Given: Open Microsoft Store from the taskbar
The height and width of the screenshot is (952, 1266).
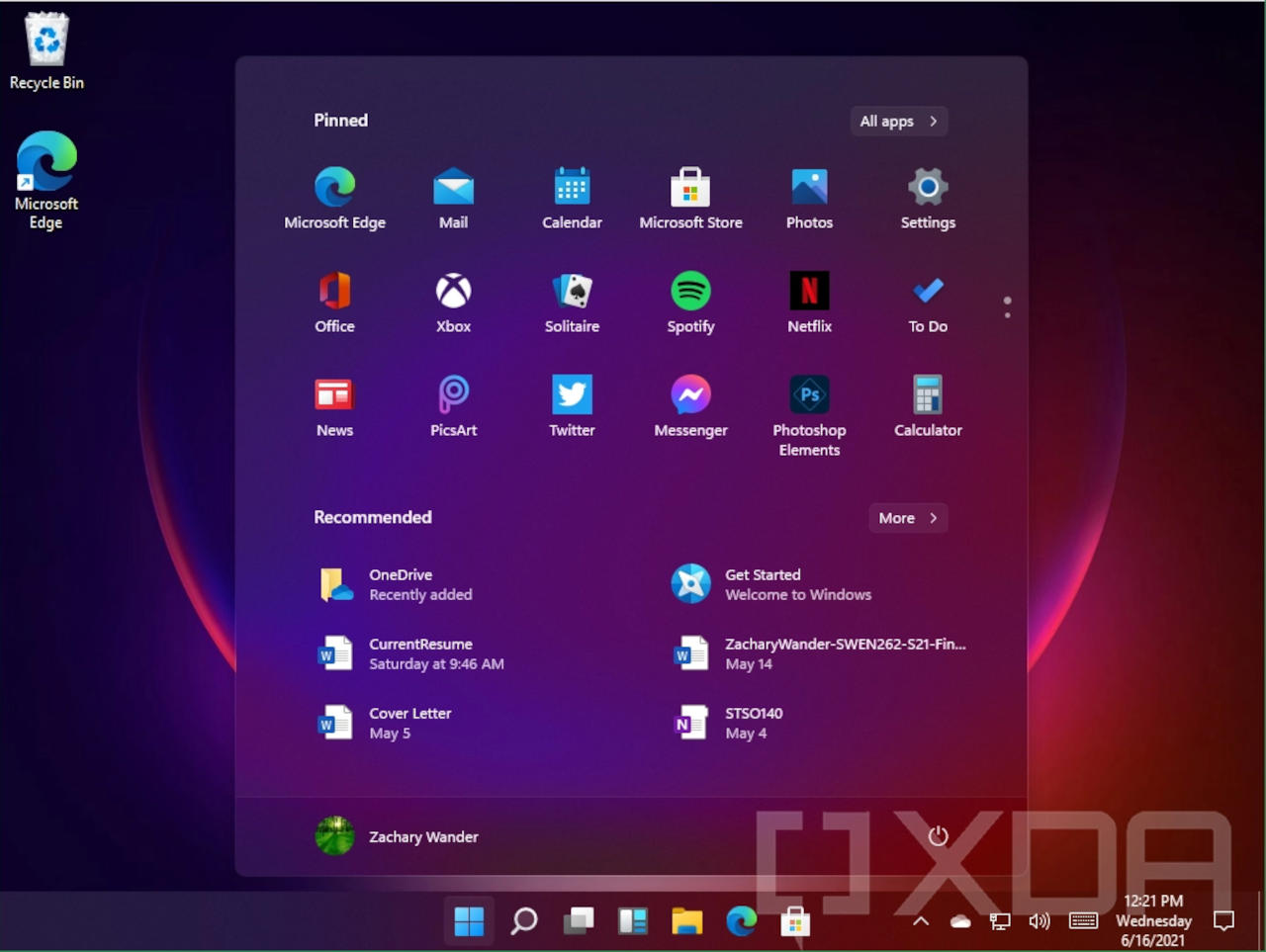Looking at the screenshot, I should [795, 921].
